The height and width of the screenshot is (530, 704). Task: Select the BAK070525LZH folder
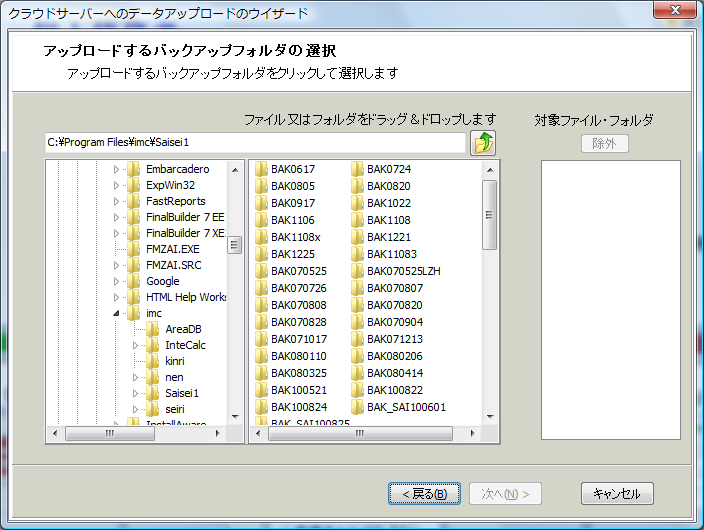point(403,271)
